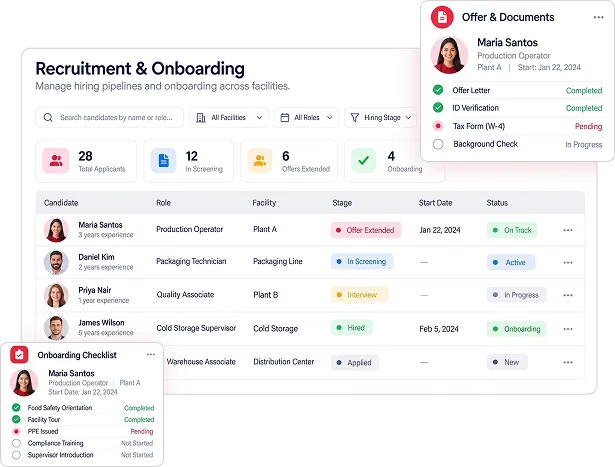Open the Hiring Stage filter dropdown
The width and height of the screenshot is (615, 467).
(380, 117)
